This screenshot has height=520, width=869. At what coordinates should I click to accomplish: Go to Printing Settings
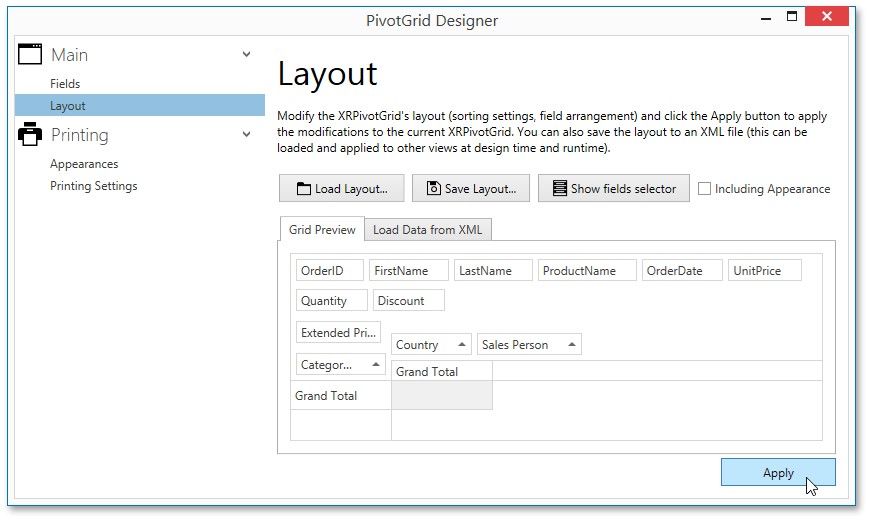point(94,186)
